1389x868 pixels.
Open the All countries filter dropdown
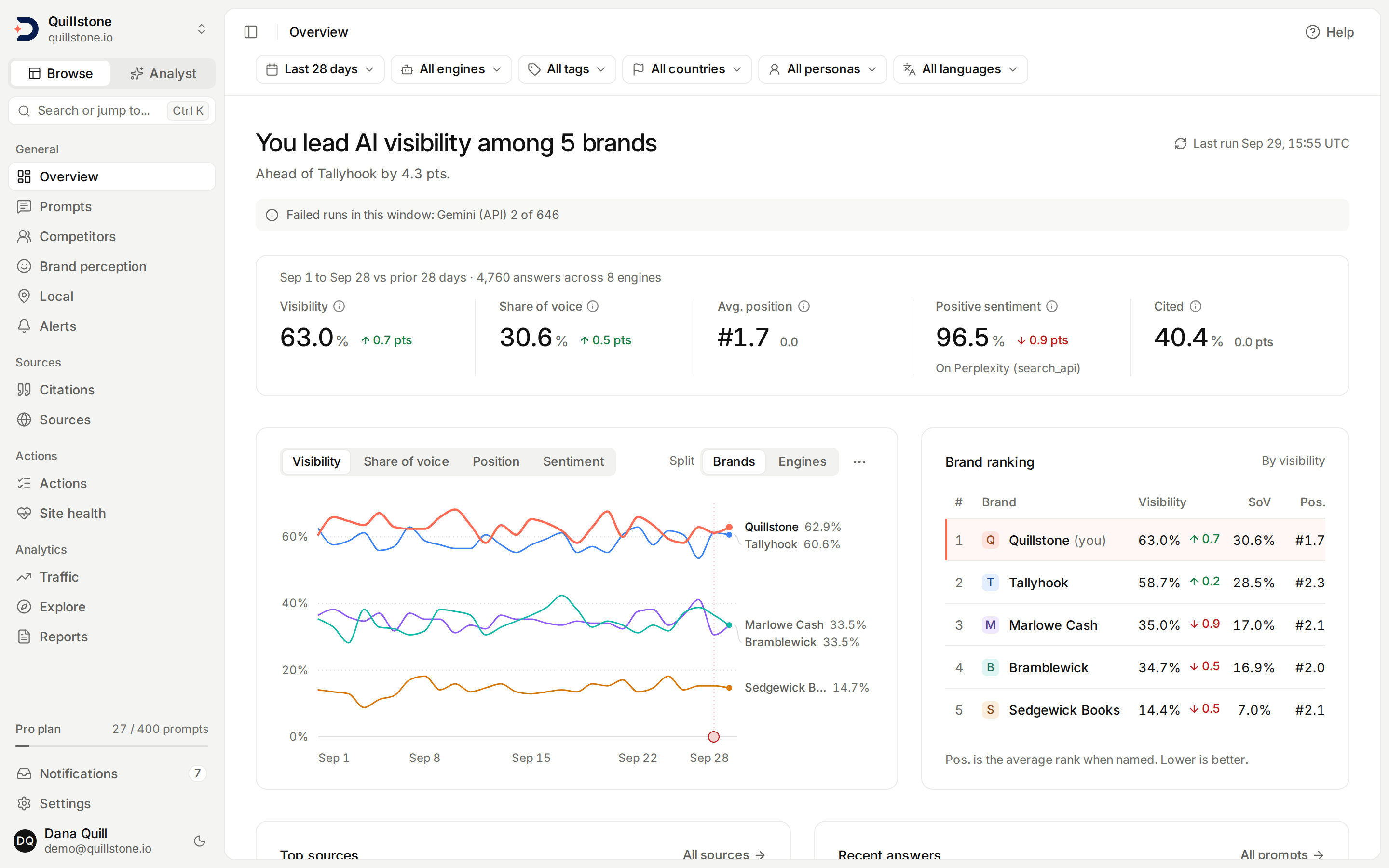pyautogui.click(x=687, y=69)
